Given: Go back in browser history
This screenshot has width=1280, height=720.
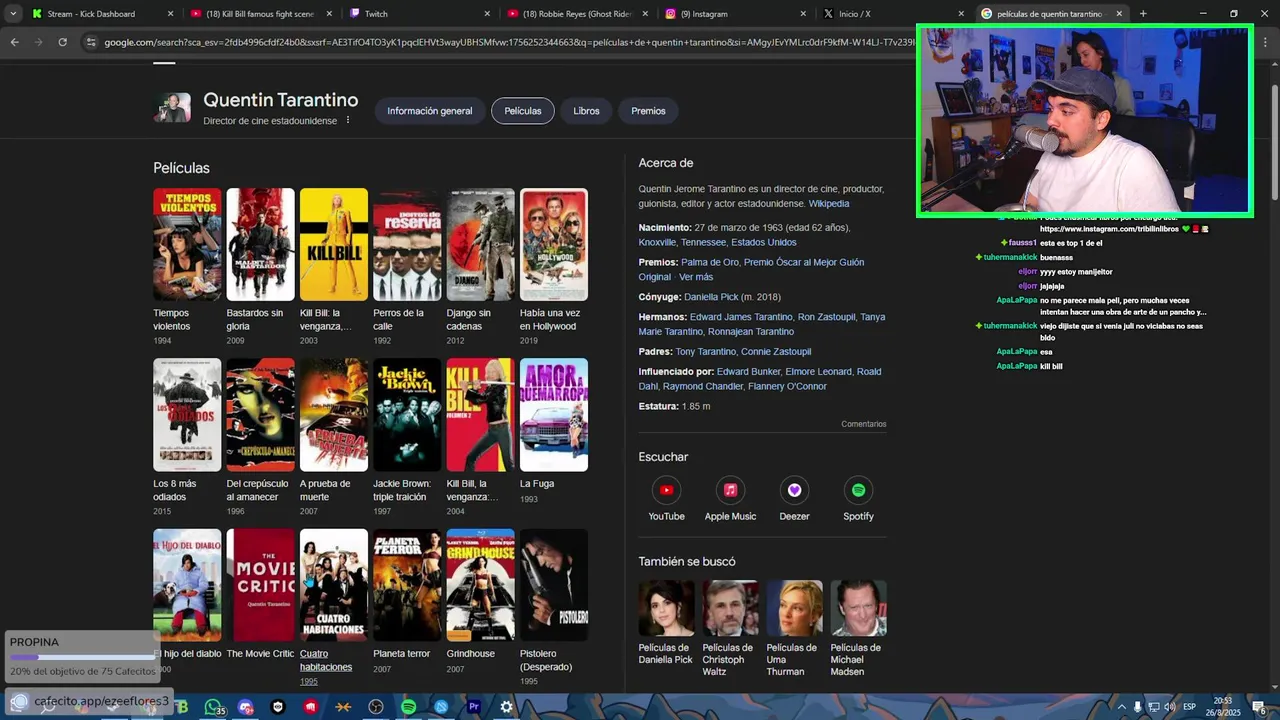Looking at the screenshot, I should [x=14, y=42].
